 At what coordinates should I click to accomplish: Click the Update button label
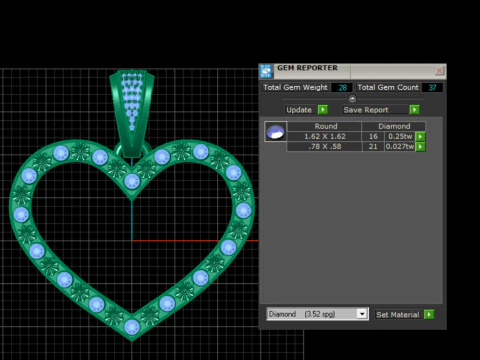299,110
